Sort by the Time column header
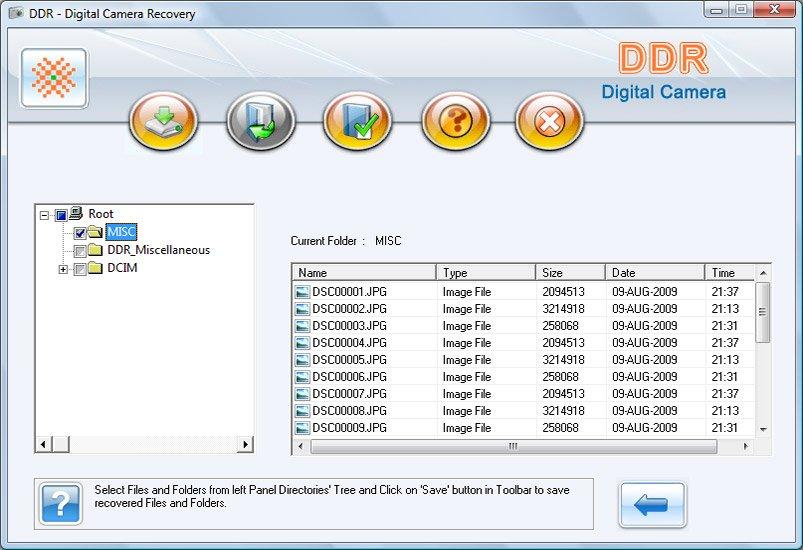This screenshot has width=803, height=550. pos(730,272)
